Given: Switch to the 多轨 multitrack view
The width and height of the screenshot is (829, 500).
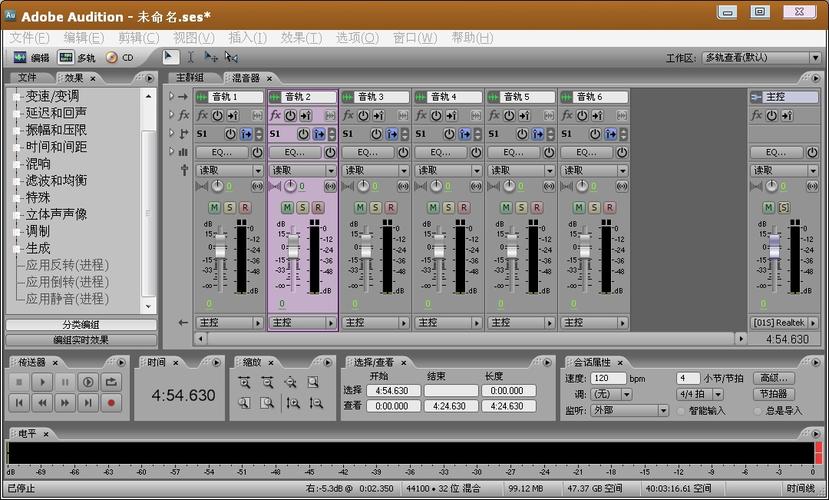Looking at the screenshot, I should pos(77,58).
